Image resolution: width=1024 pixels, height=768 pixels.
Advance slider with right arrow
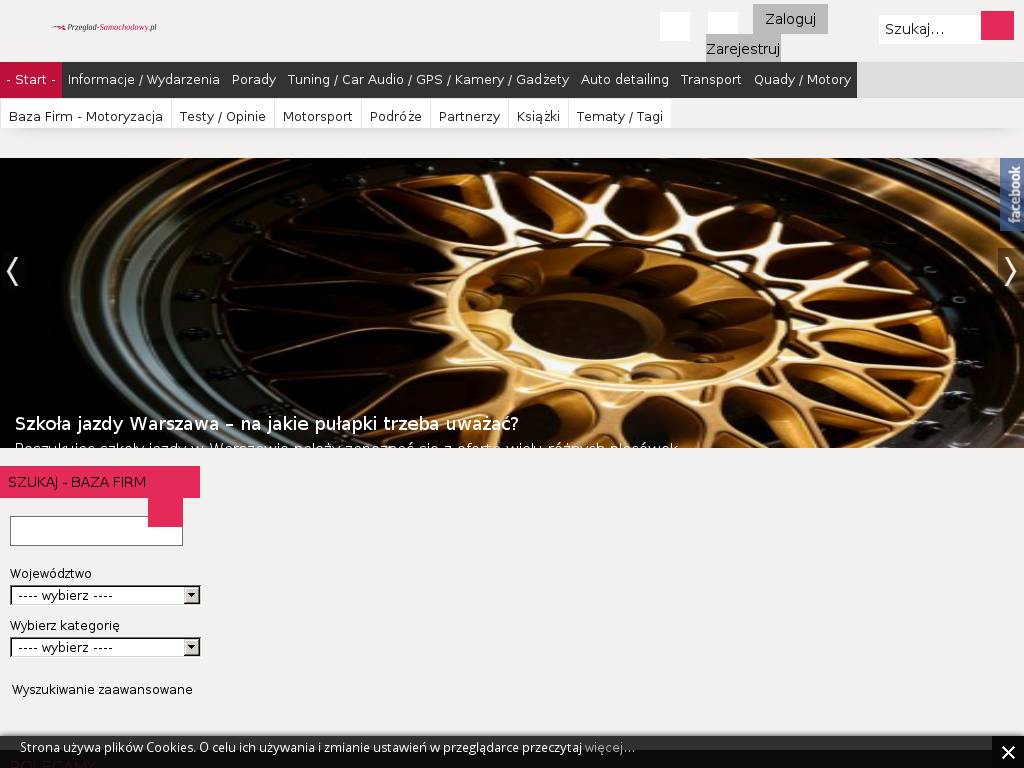pos(1010,271)
